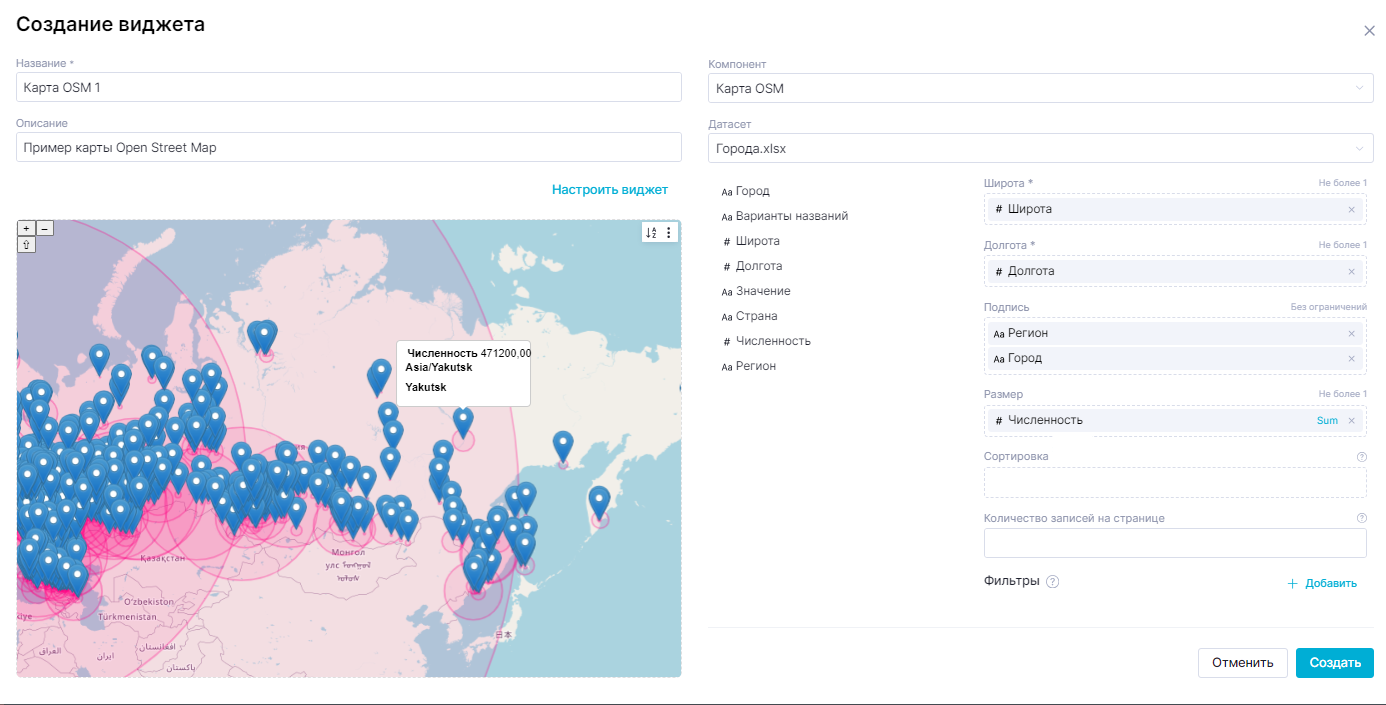Remove Регион from the Подпись field
This screenshot has height=705, width=1386.
click(1351, 333)
